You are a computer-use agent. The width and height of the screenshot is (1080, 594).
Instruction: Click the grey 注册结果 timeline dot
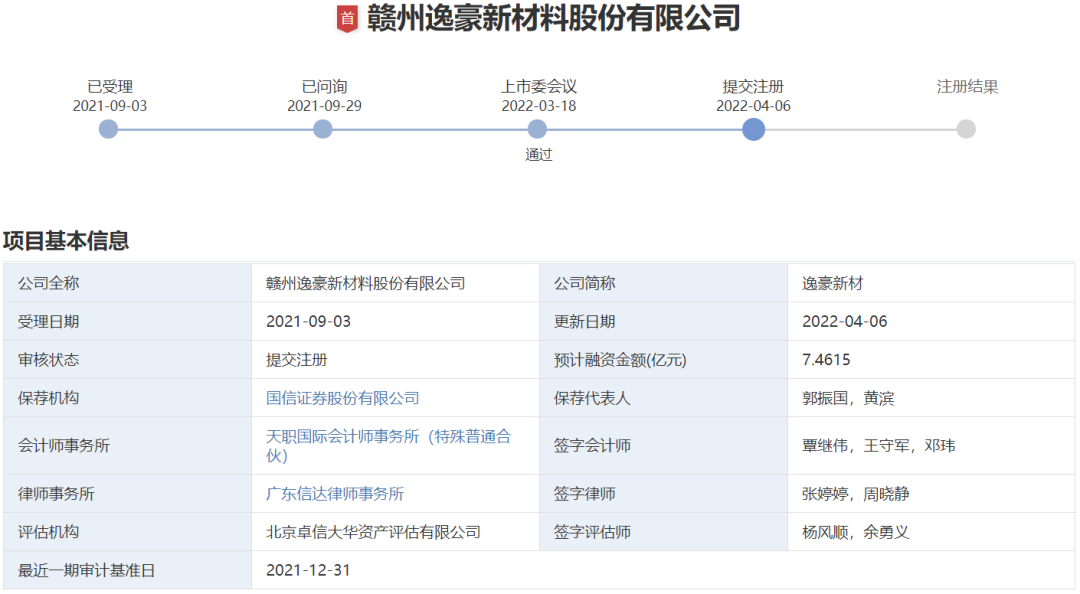[966, 129]
